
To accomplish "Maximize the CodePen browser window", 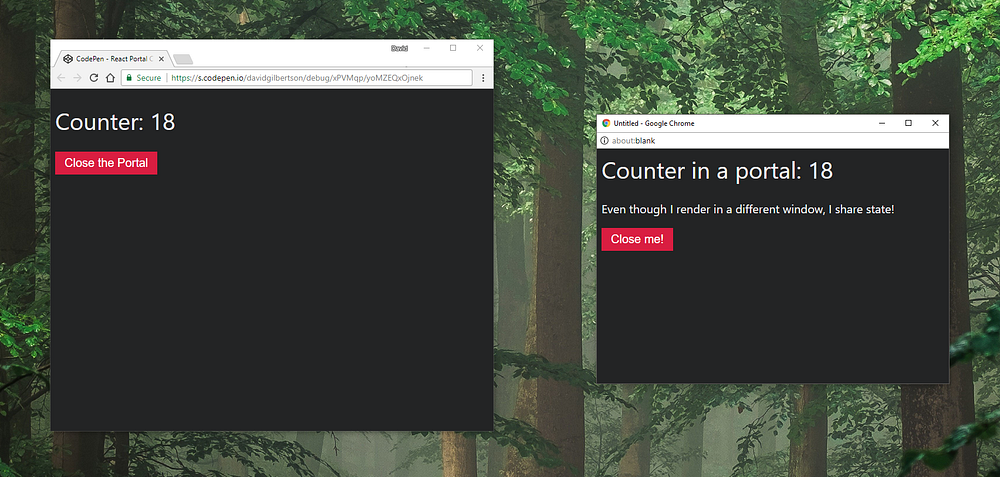I will [x=453, y=48].
